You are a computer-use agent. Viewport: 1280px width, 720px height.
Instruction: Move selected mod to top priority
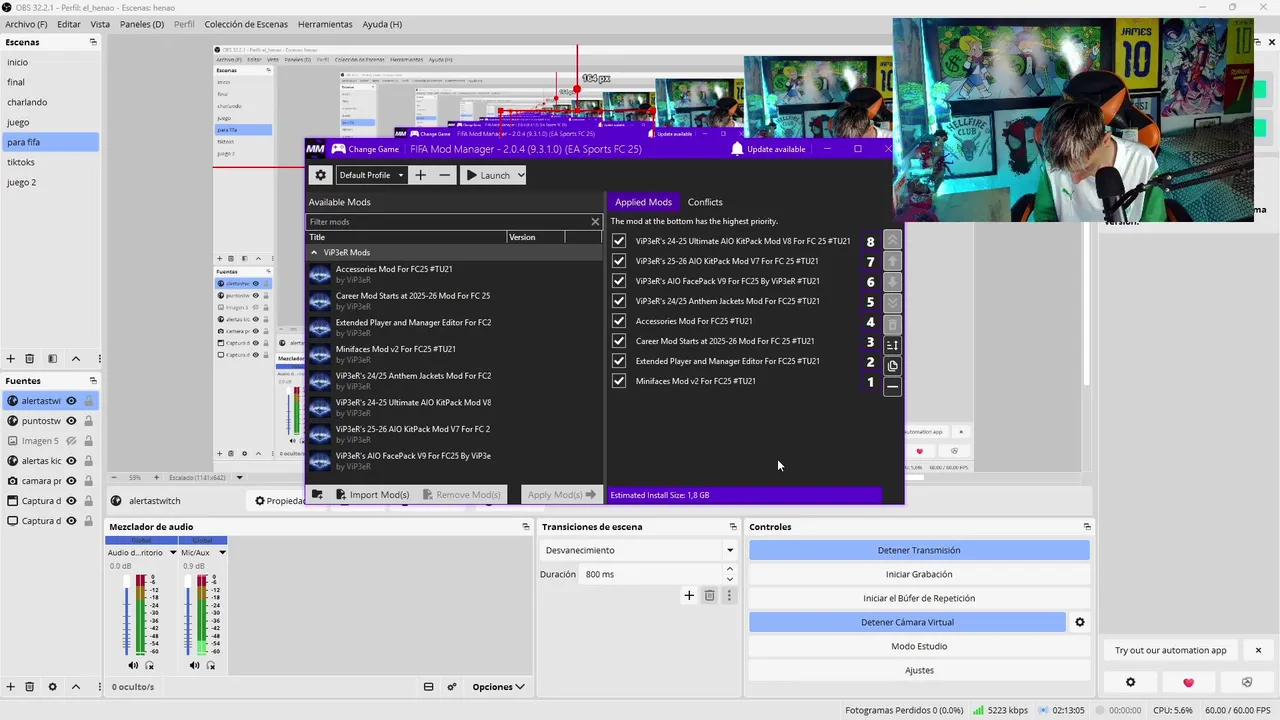[893, 241]
